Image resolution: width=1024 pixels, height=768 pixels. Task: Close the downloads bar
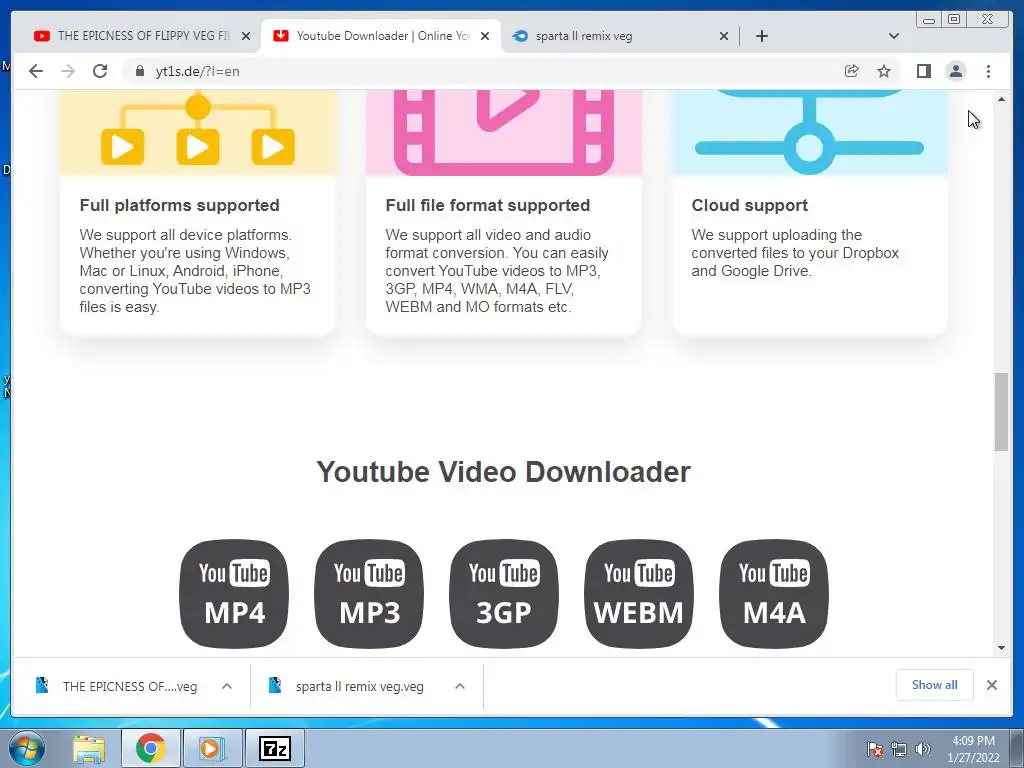pyautogui.click(x=991, y=684)
